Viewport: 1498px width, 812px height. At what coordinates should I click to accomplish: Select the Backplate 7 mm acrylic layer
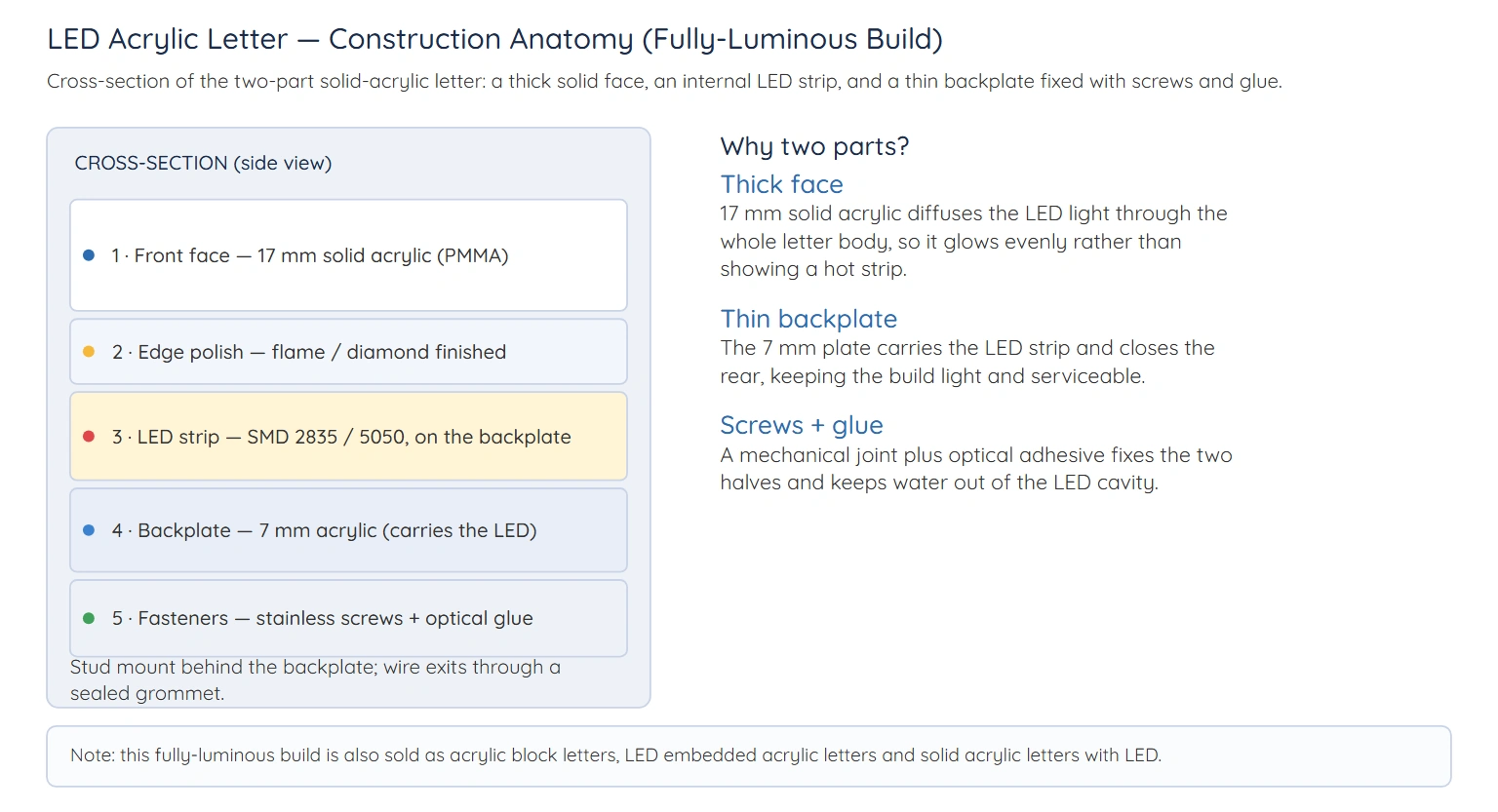[x=348, y=530]
